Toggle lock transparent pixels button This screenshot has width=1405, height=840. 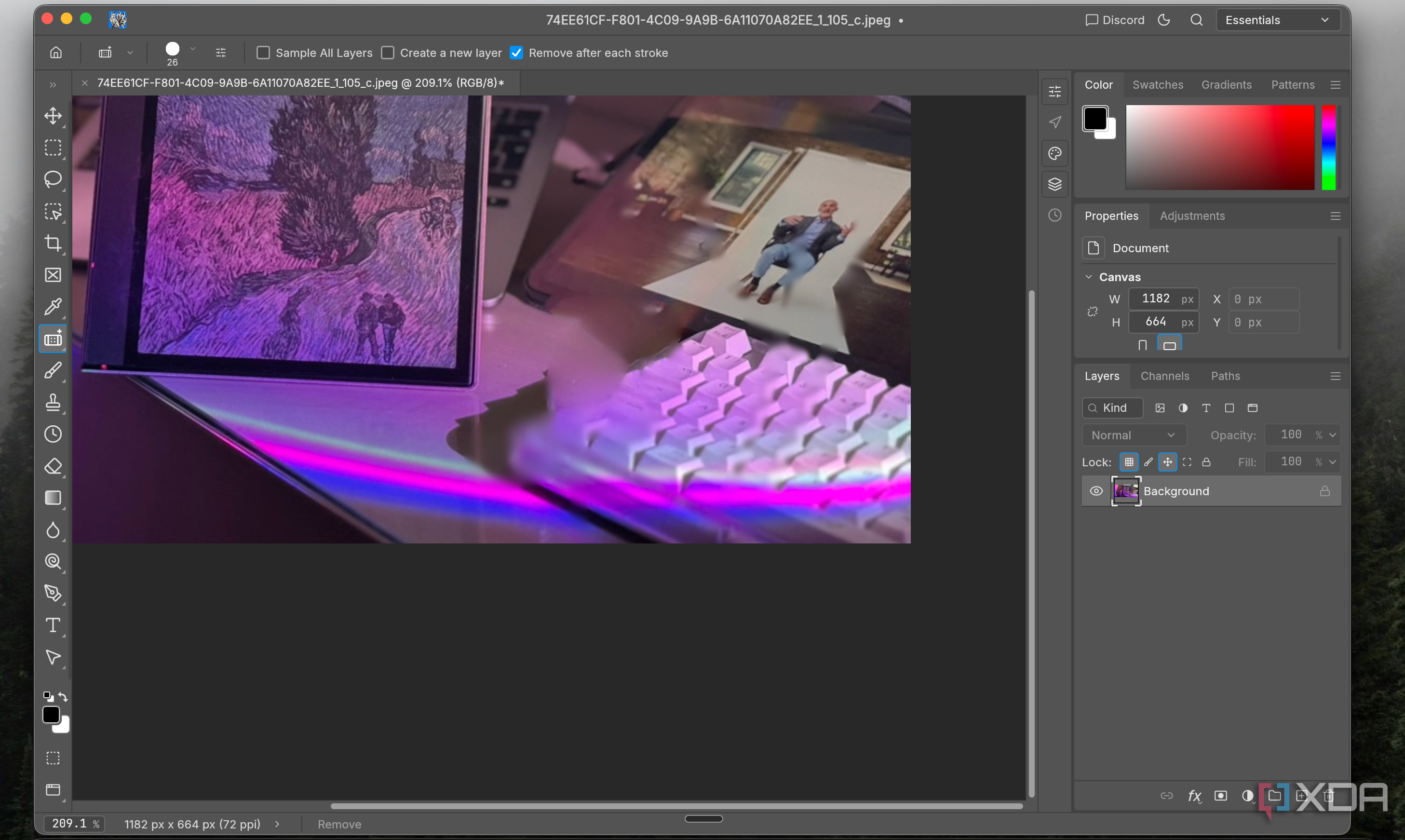pos(1129,462)
